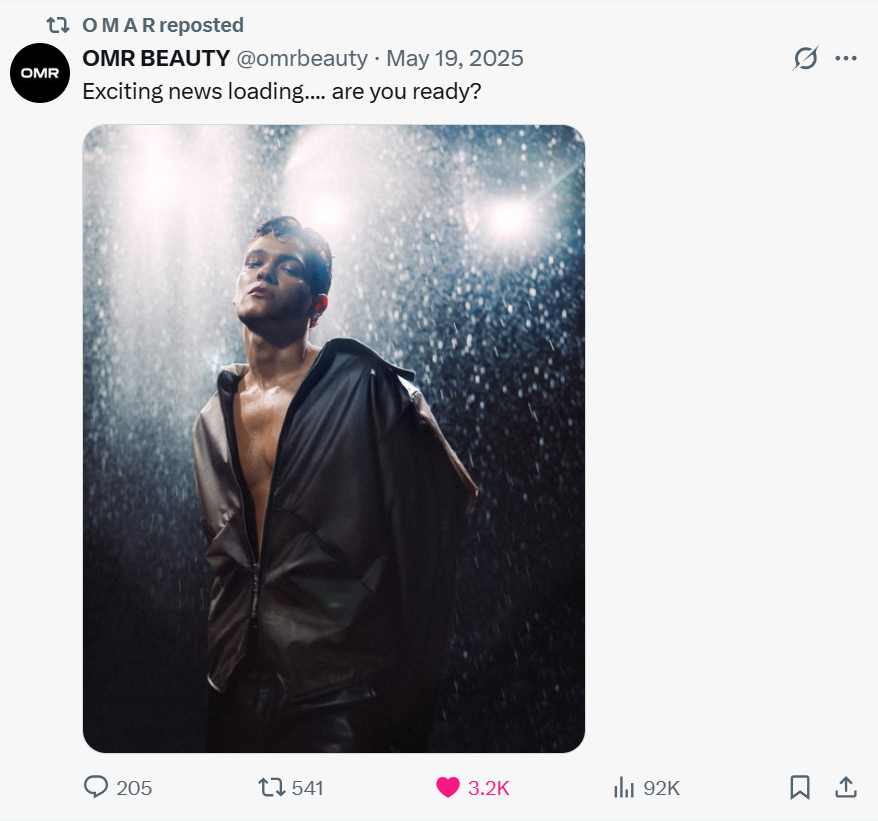Click the share post upload icon
Image resolution: width=878 pixels, height=821 pixels.
[846, 788]
